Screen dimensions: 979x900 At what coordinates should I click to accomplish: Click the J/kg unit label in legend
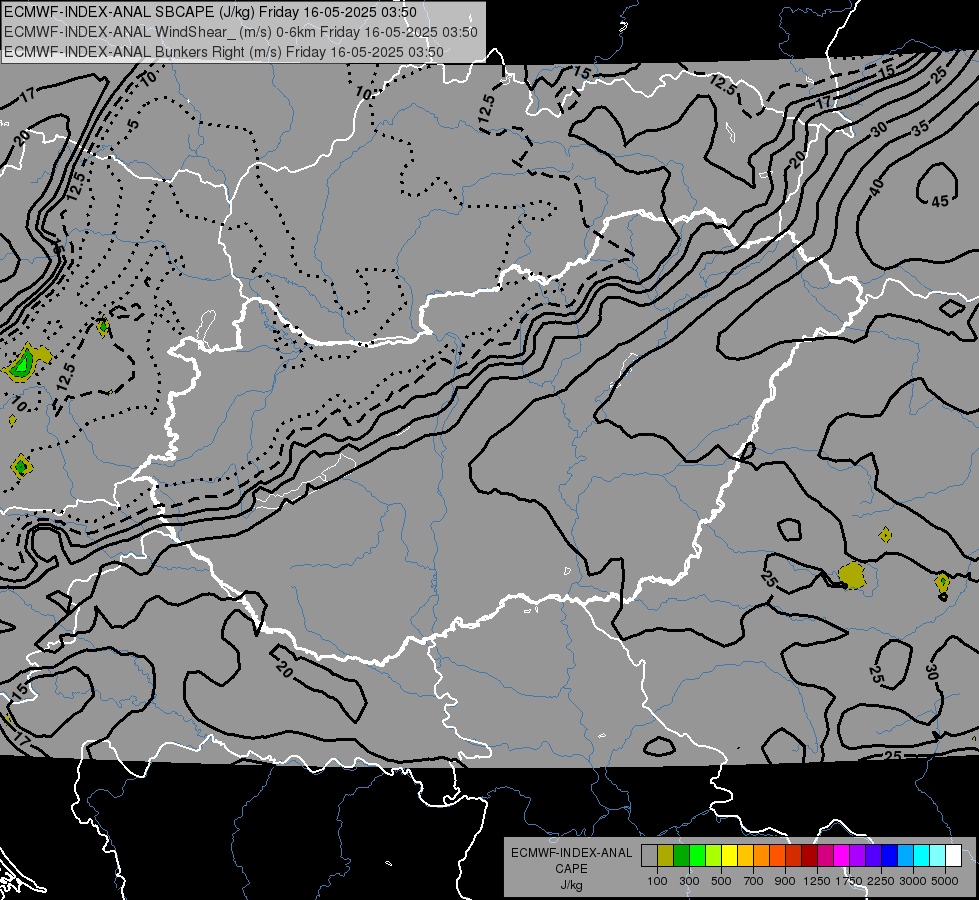tap(571, 885)
